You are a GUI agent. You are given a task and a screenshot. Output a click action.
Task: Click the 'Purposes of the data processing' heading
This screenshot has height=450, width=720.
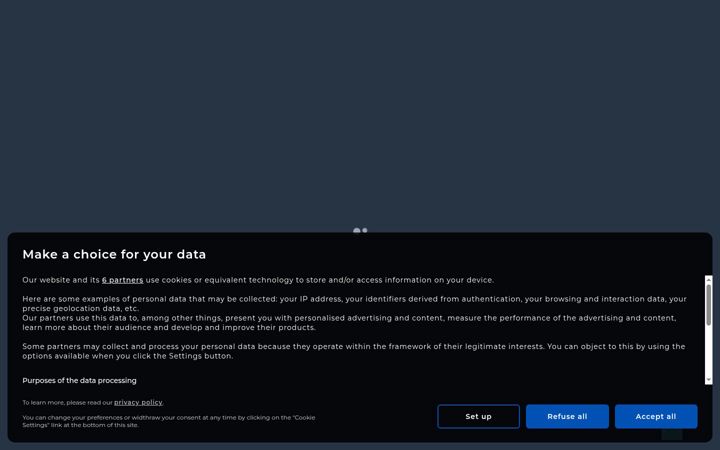pyautogui.click(x=79, y=380)
